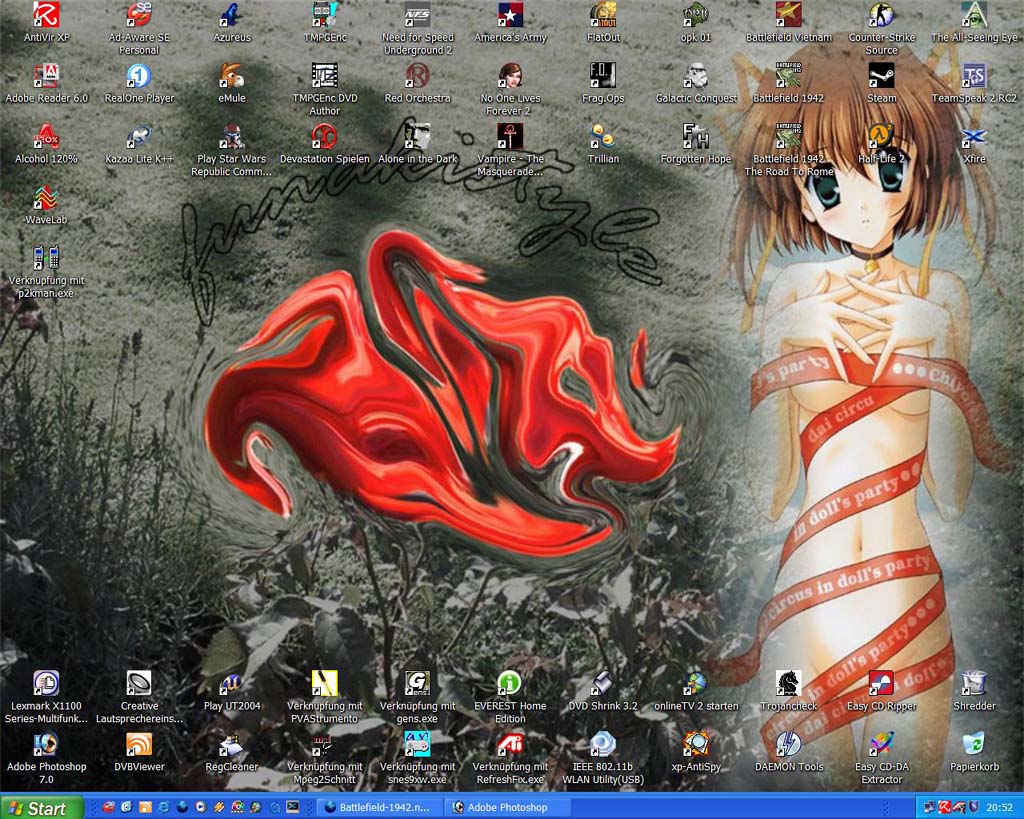1024x819 pixels.
Task: Select Play Star Wars Republic Commando icon
Action: [x=232, y=136]
